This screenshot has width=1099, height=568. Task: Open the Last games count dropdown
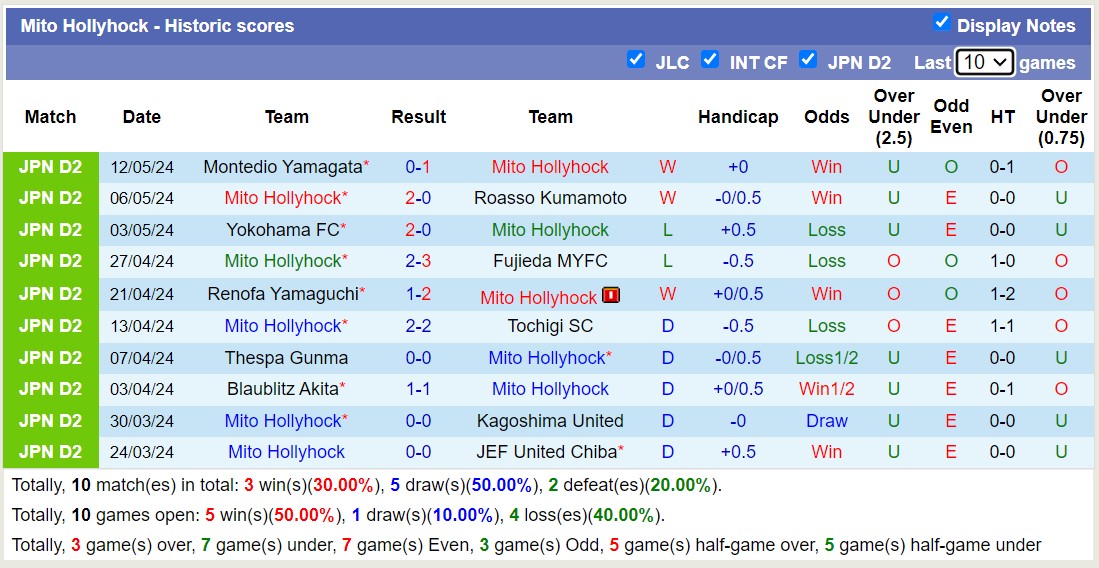point(984,62)
